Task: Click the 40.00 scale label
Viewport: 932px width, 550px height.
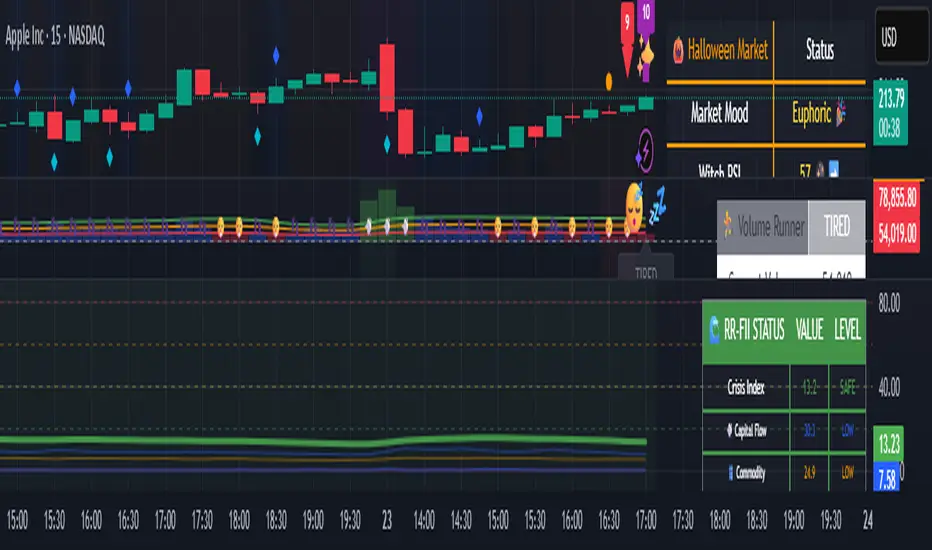Action: pyautogui.click(x=889, y=388)
